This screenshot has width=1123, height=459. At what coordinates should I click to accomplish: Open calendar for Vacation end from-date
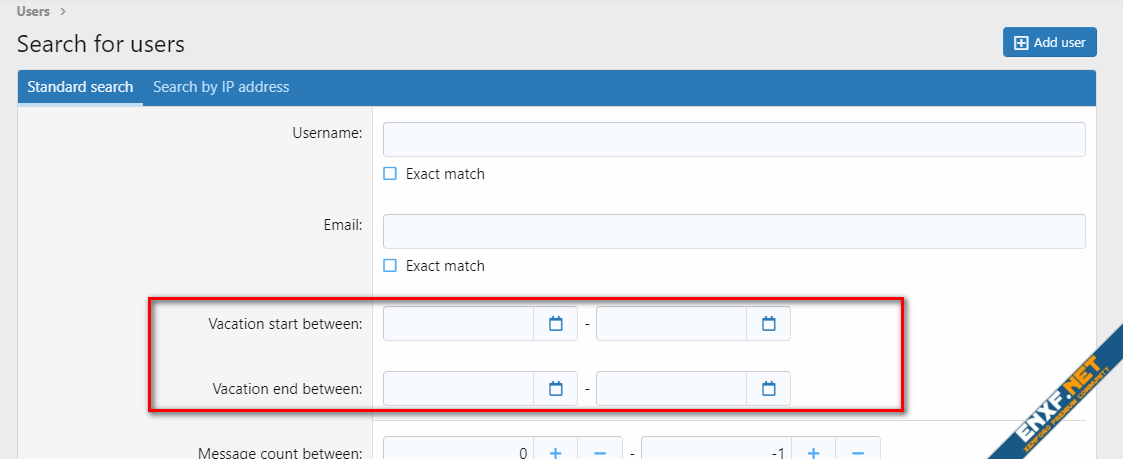click(x=556, y=389)
